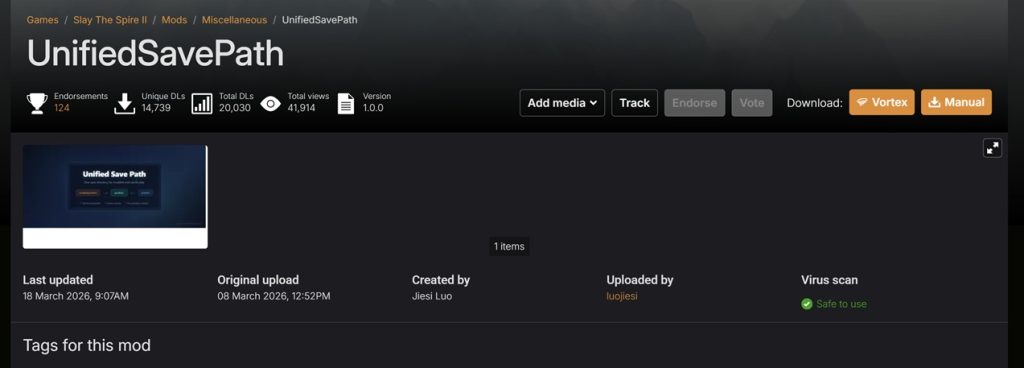Screen dimensions: 1024x368
Task: Click the Endorsements trophy icon
Action: coord(37,103)
